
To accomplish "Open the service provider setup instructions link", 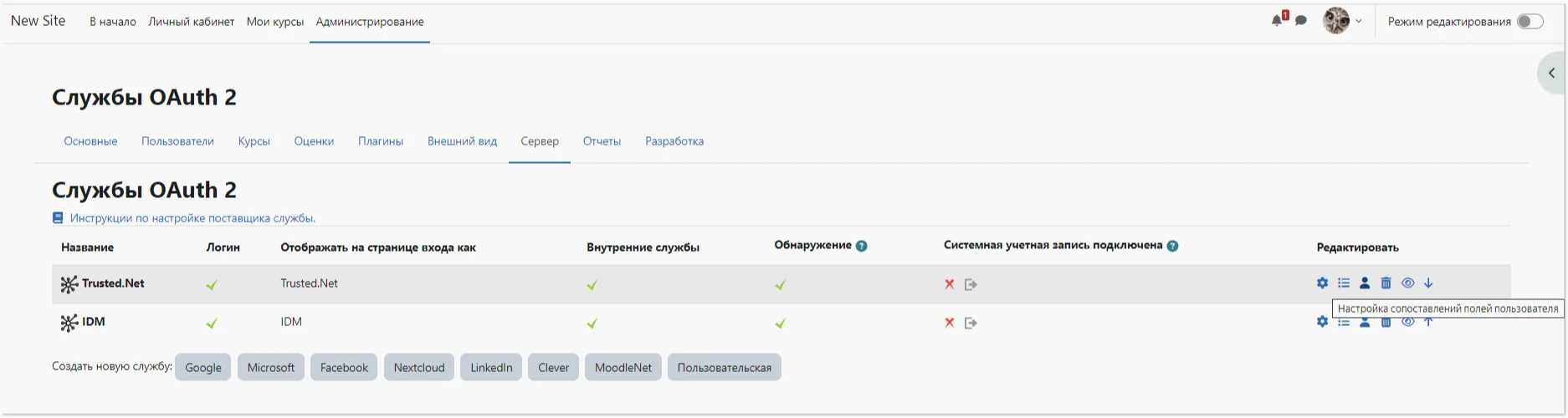I will [x=192, y=218].
